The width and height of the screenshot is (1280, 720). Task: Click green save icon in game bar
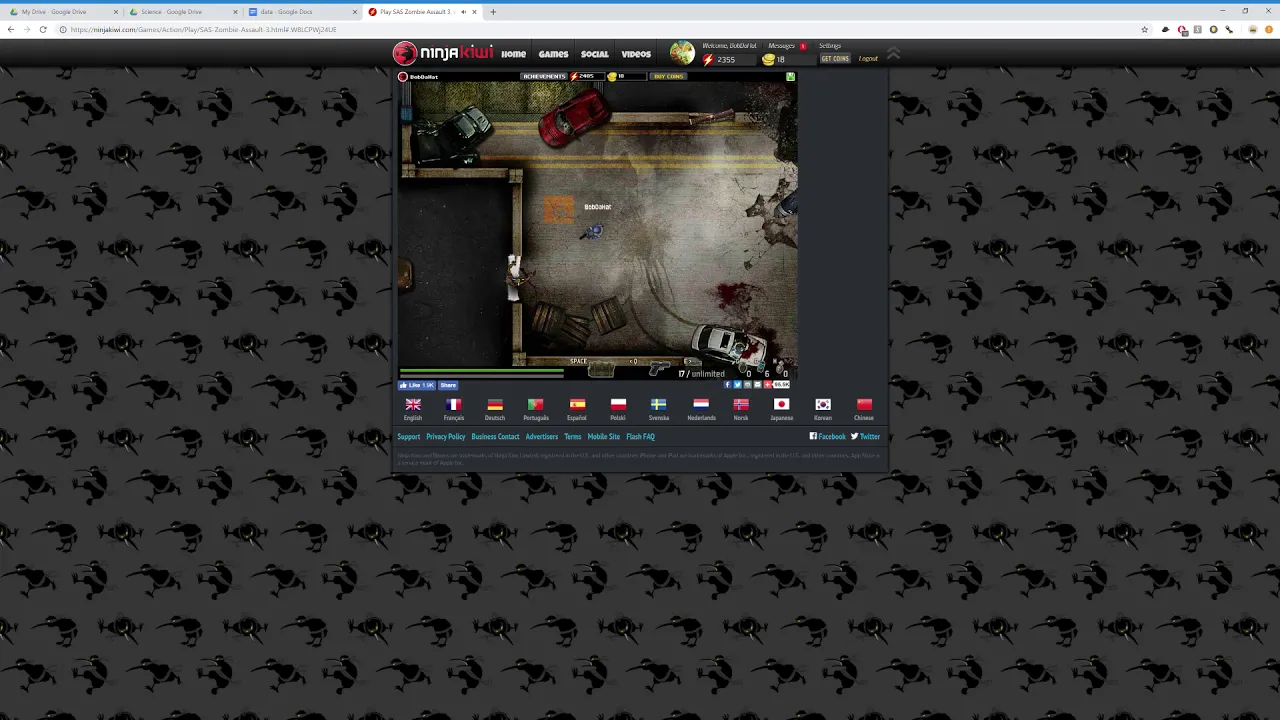(790, 77)
